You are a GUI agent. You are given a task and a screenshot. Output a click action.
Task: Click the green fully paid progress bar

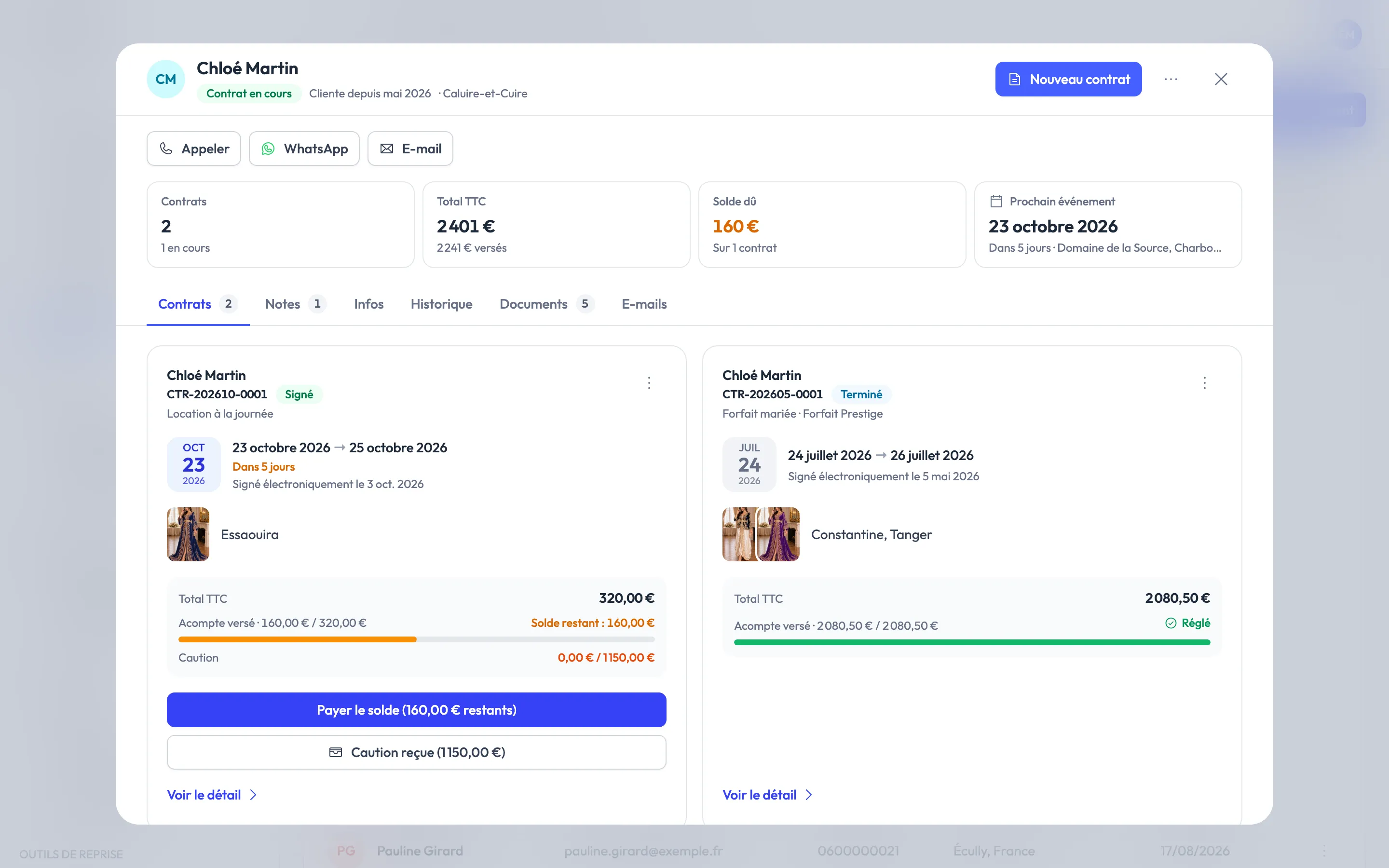coord(972,642)
